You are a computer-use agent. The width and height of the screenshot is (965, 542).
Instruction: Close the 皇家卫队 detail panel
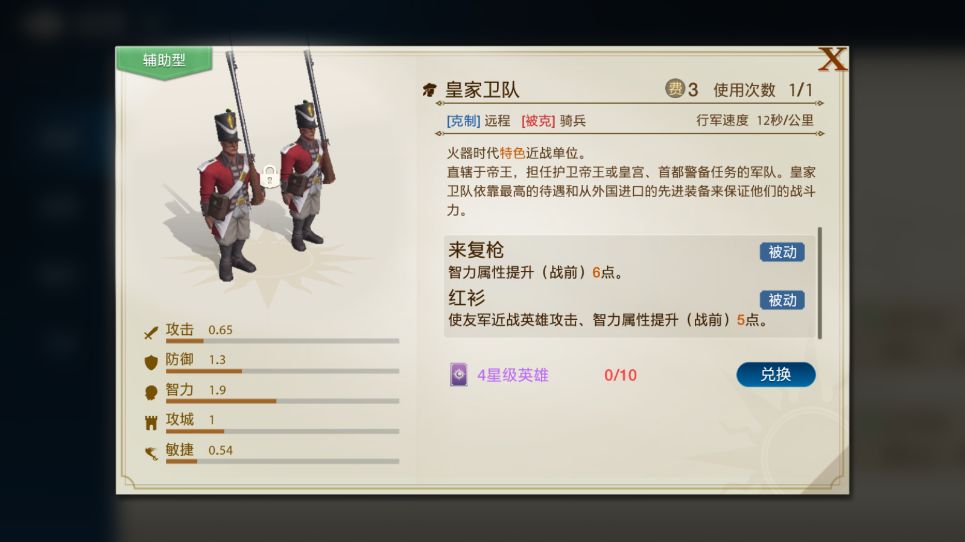point(832,59)
